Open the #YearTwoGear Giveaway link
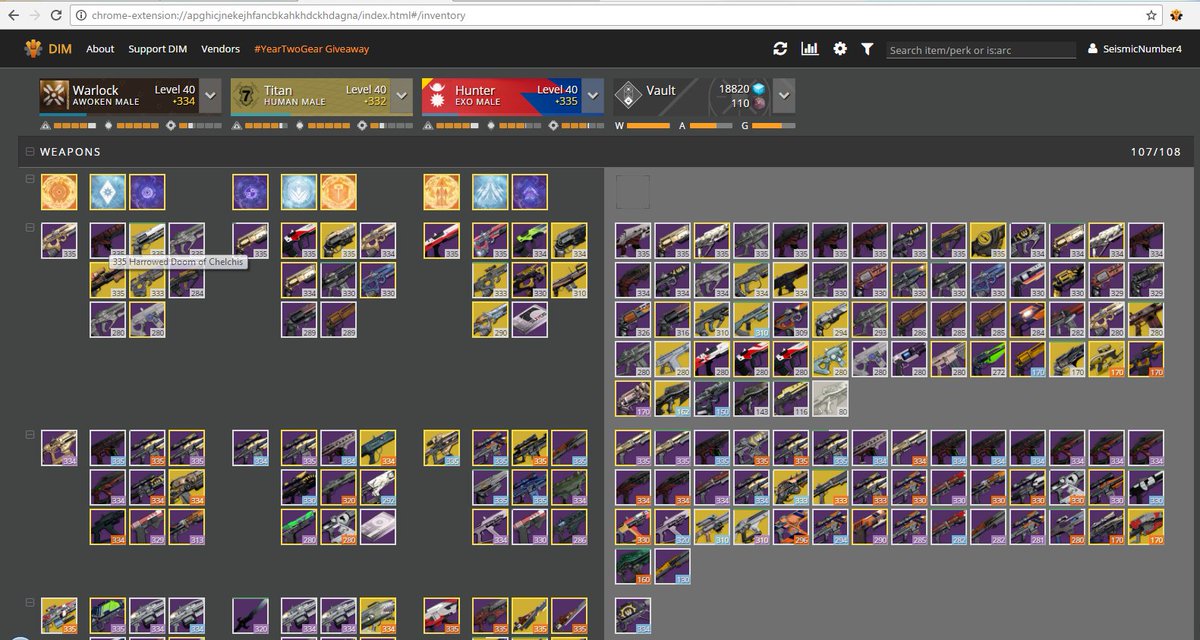This screenshot has width=1200, height=640. click(x=311, y=49)
